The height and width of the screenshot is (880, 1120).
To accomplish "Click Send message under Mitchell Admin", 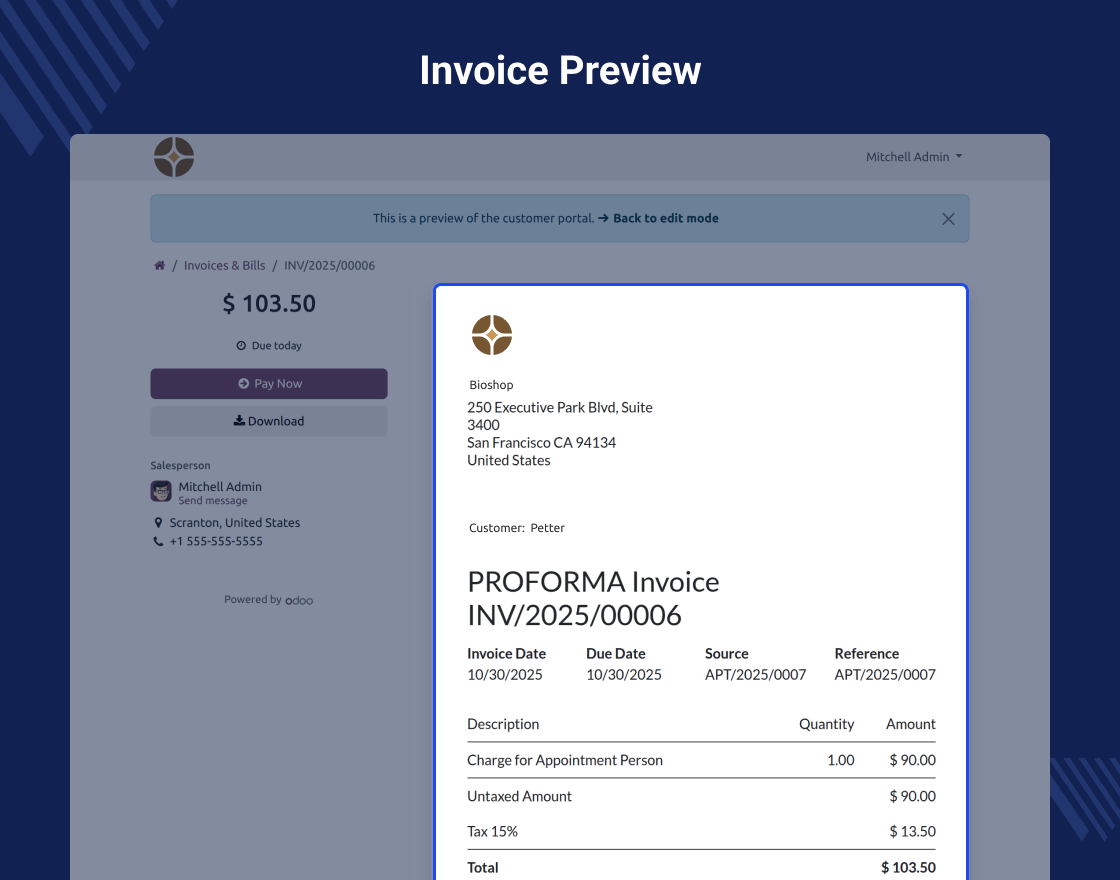I will 213,501.
